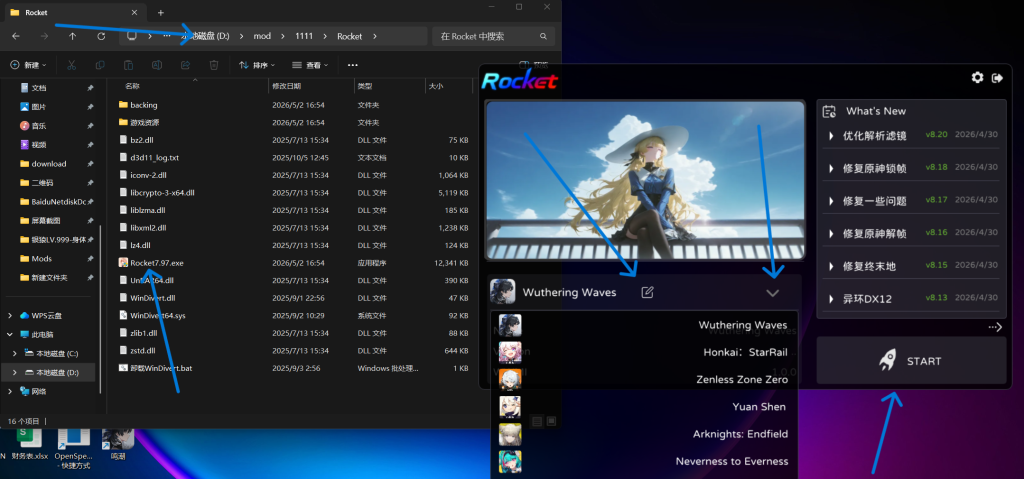The image size is (1024, 479).
Task: Switch Explorer to details view toggle
Action: pos(537,421)
